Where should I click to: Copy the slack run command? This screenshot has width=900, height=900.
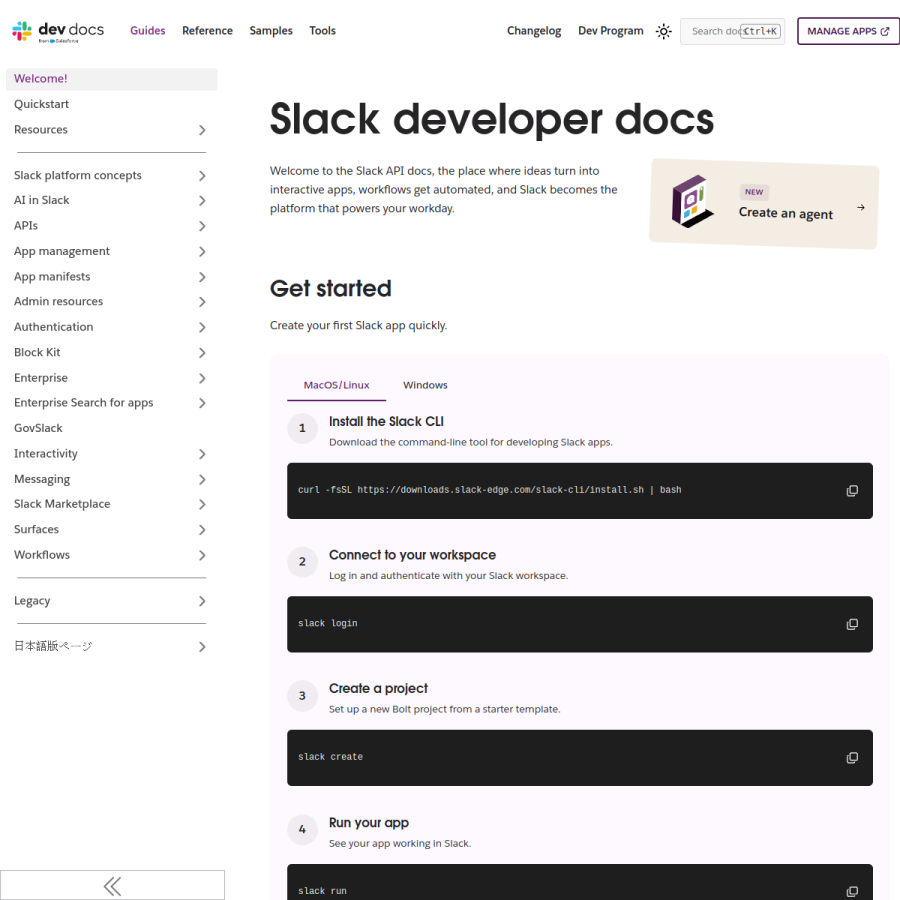click(852, 891)
